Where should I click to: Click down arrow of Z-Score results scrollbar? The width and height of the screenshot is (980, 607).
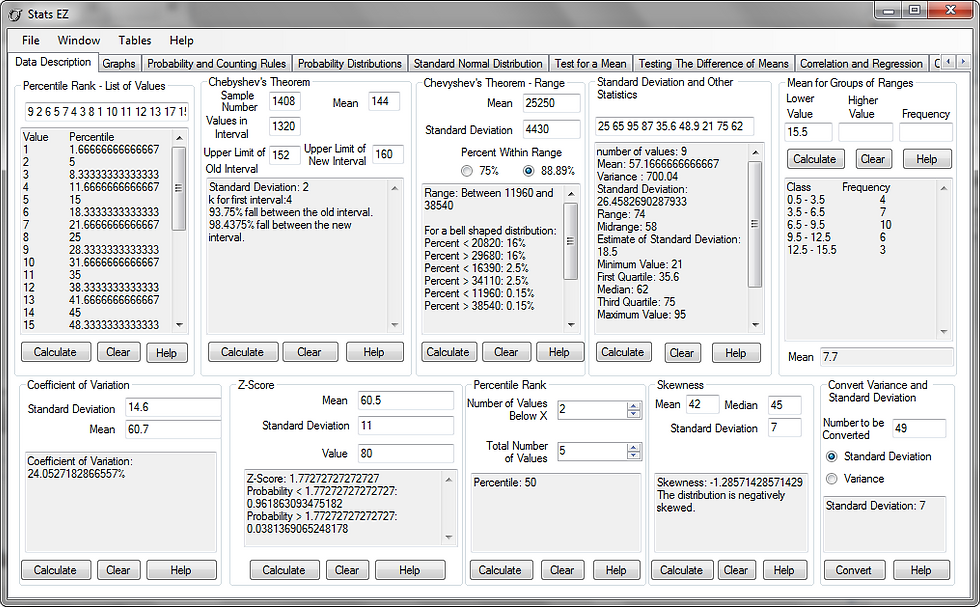[x=449, y=538]
